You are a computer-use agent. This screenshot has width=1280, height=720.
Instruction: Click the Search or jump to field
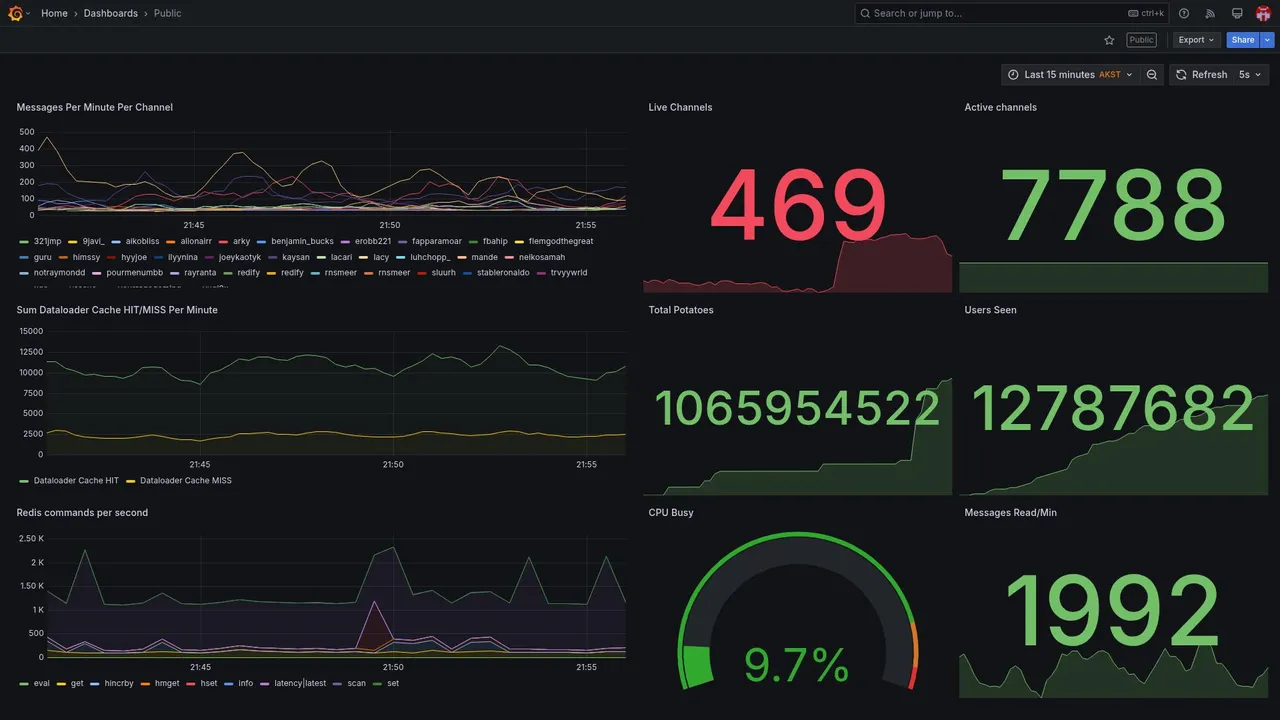click(x=1012, y=13)
